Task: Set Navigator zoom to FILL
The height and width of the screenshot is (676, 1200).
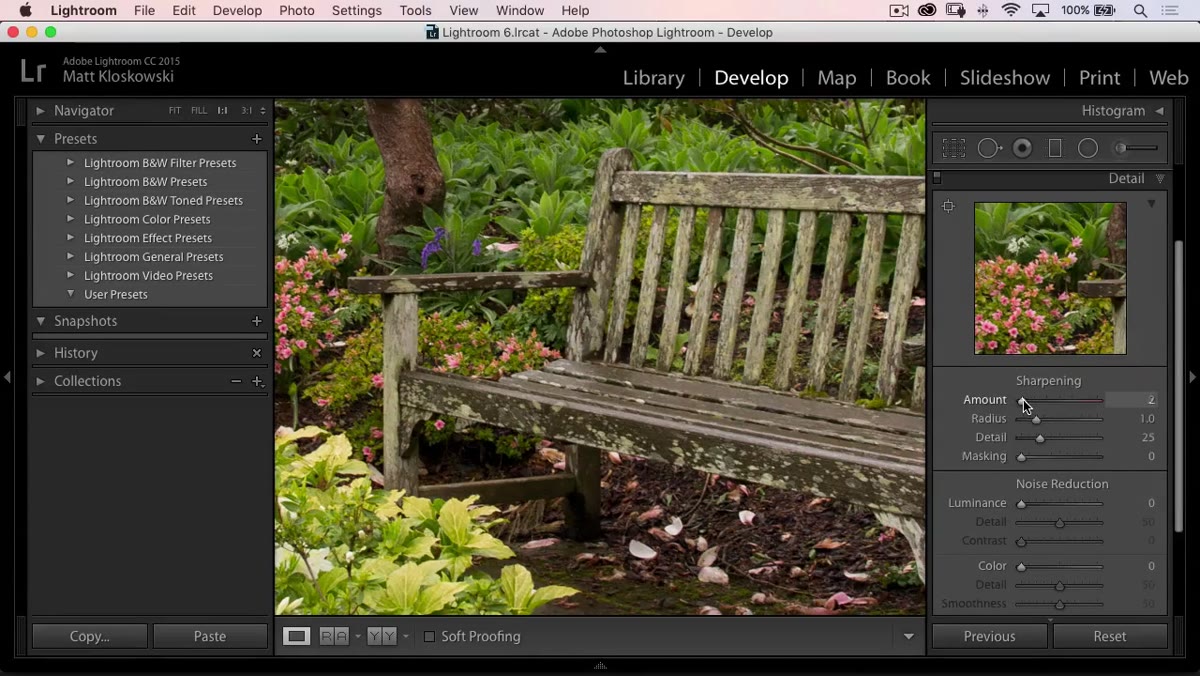Action: tap(199, 111)
